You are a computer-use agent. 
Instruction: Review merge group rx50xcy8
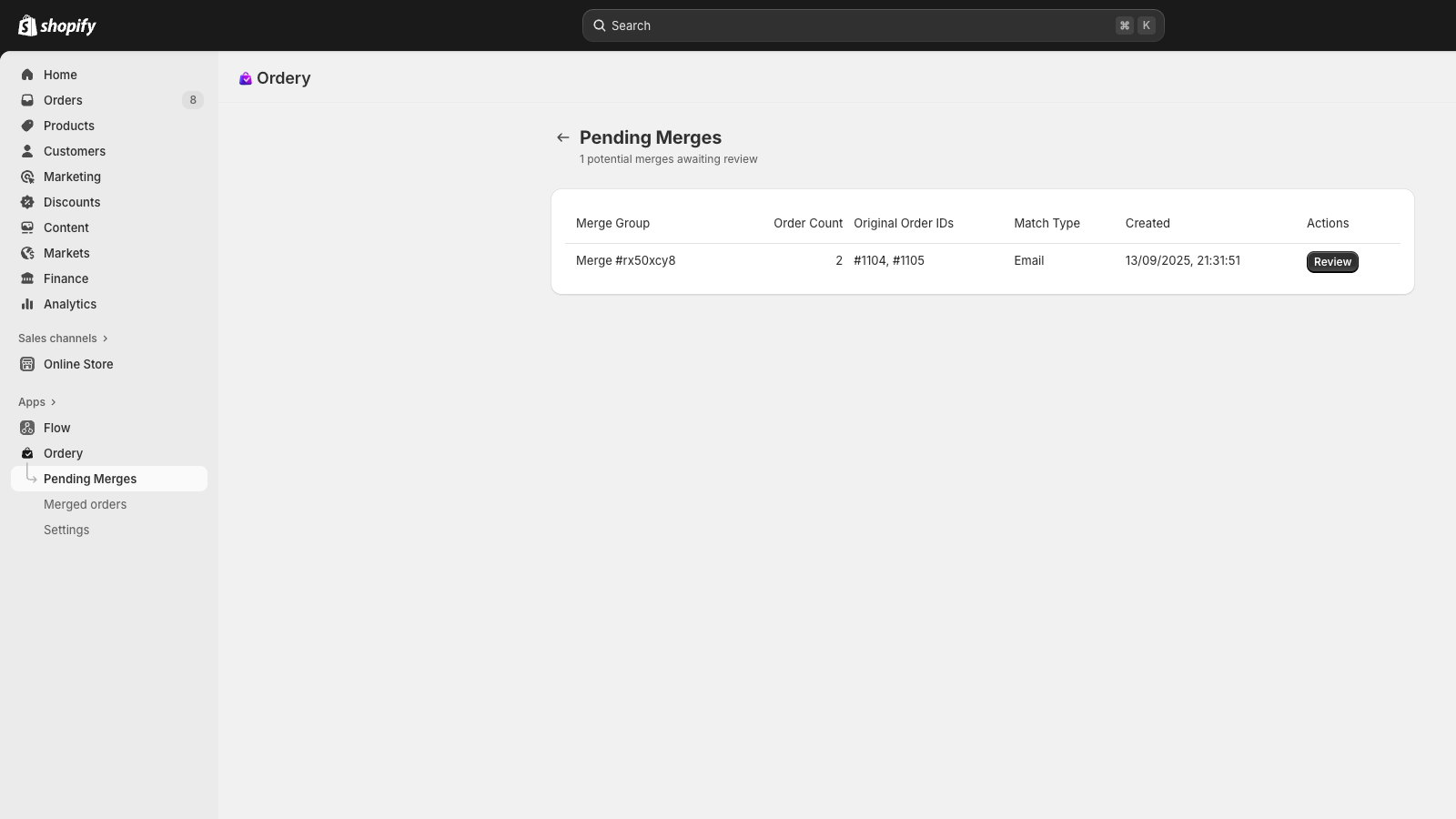click(x=1332, y=262)
